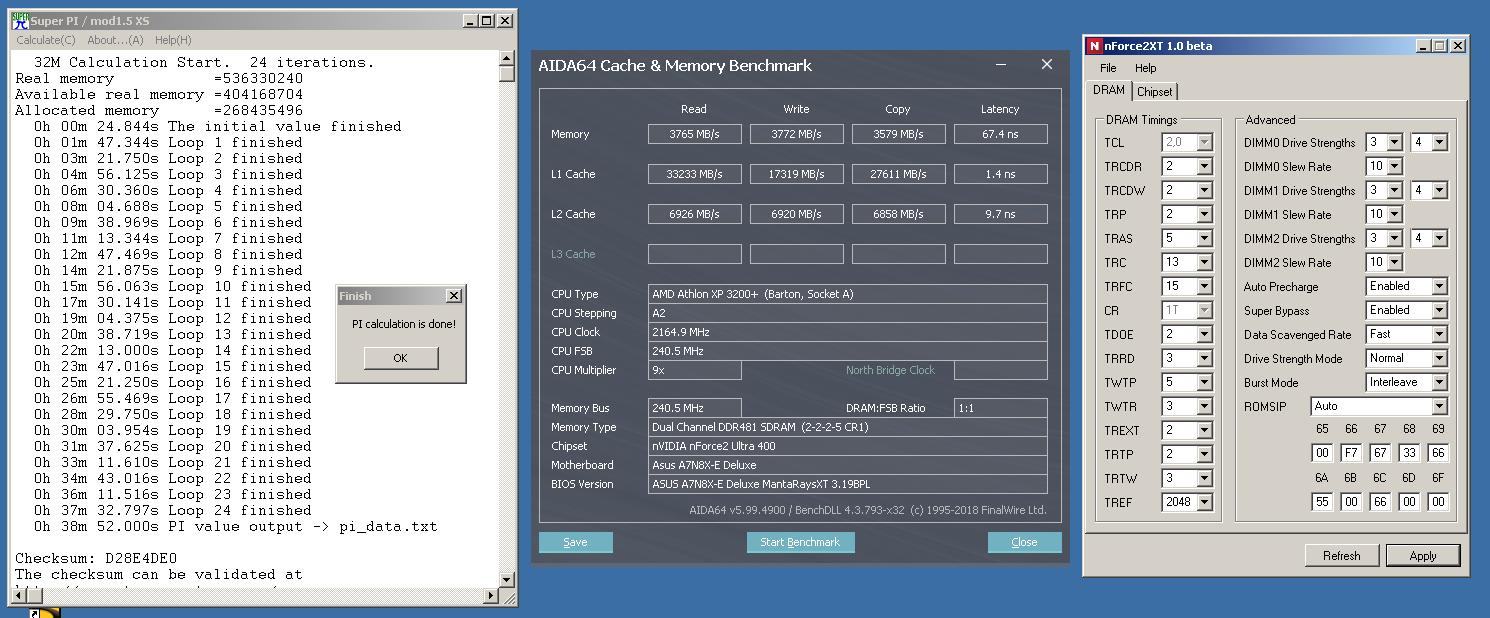Screen dimensions: 1490x618
Task: Expand the TWTR dropdown
Action: [1204, 407]
